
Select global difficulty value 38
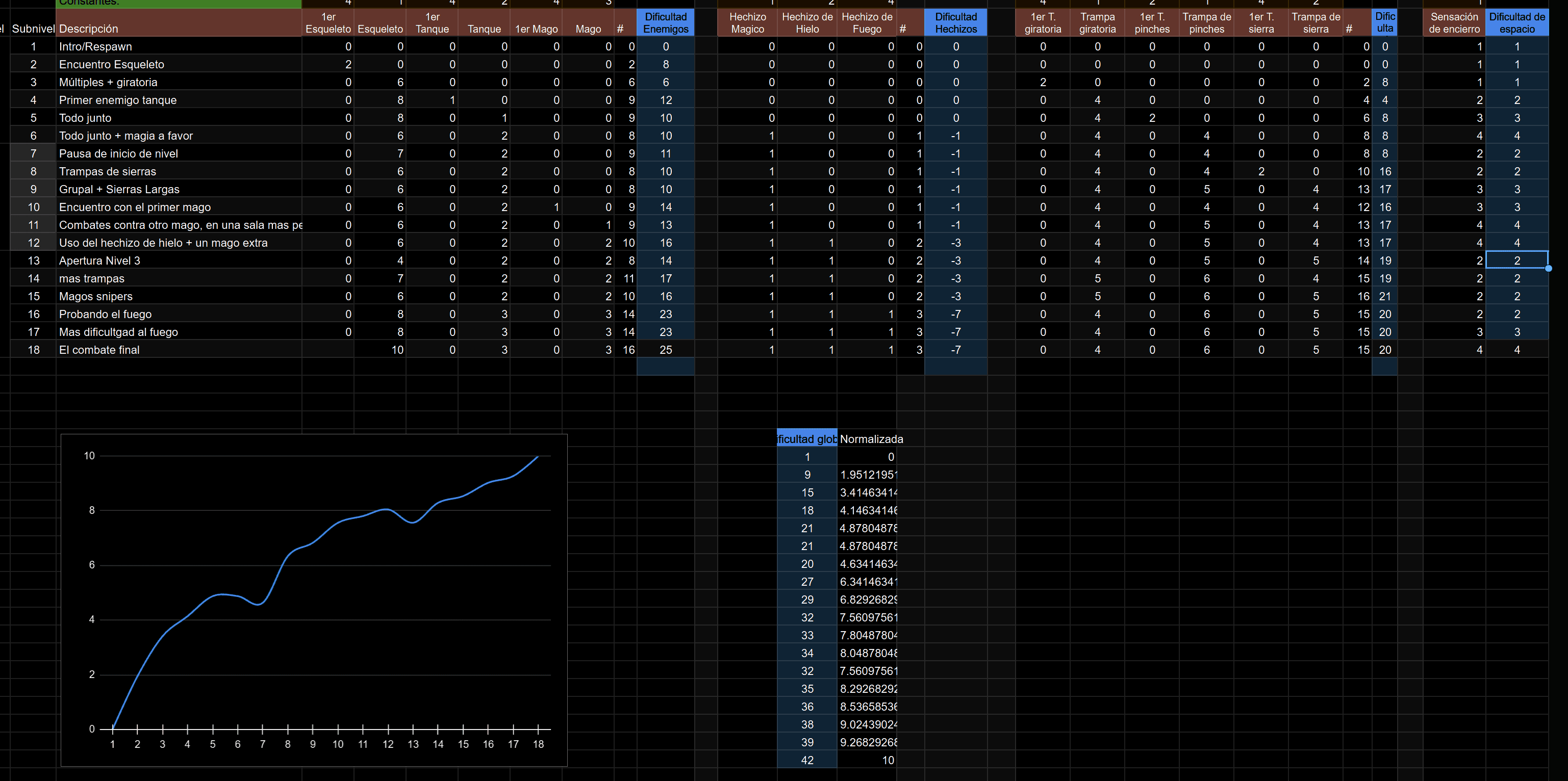coord(807,724)
